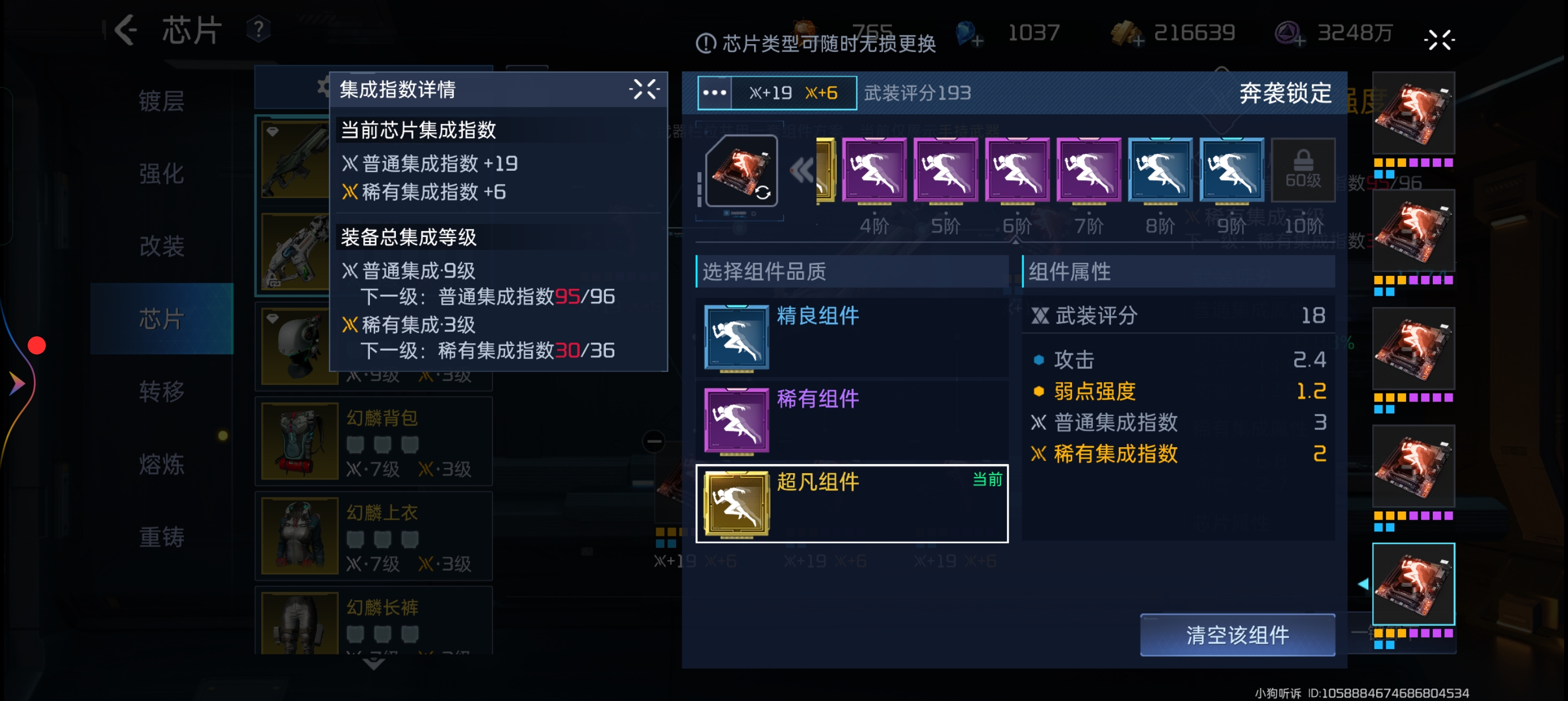
Task: Choose 稀有组件 quality option
Action: click(851, 421)
